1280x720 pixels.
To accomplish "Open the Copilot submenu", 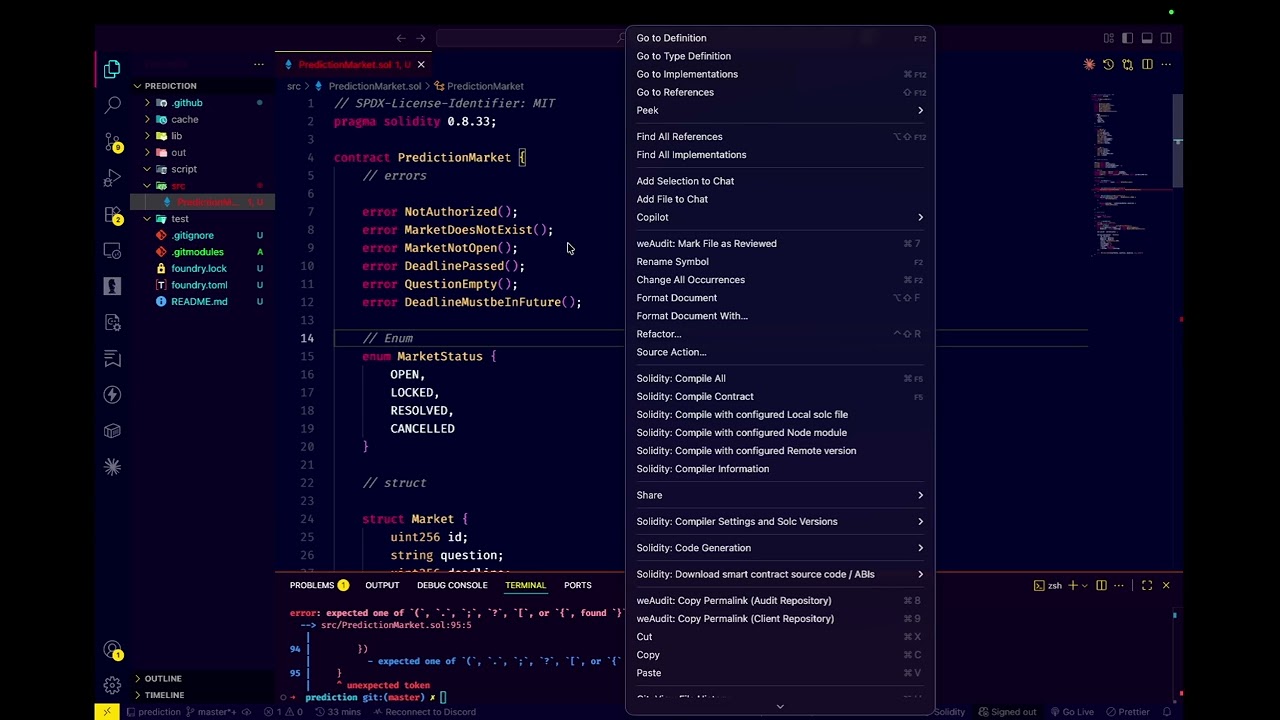I will (780, 217).
